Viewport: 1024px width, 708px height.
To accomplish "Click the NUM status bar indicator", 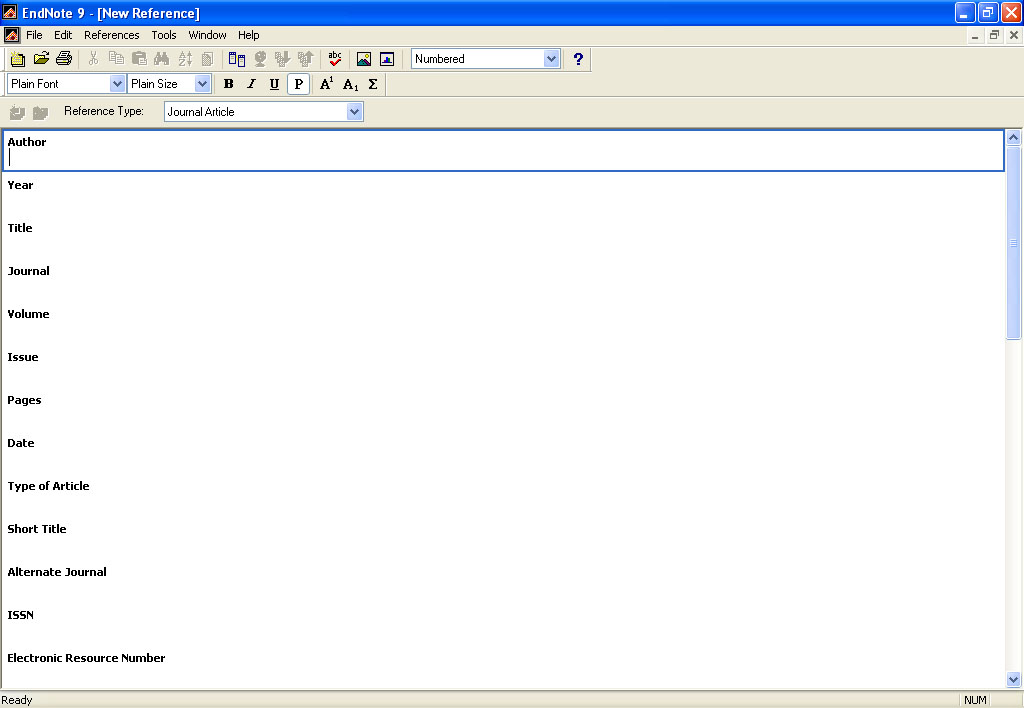I will tap(975, 700).
